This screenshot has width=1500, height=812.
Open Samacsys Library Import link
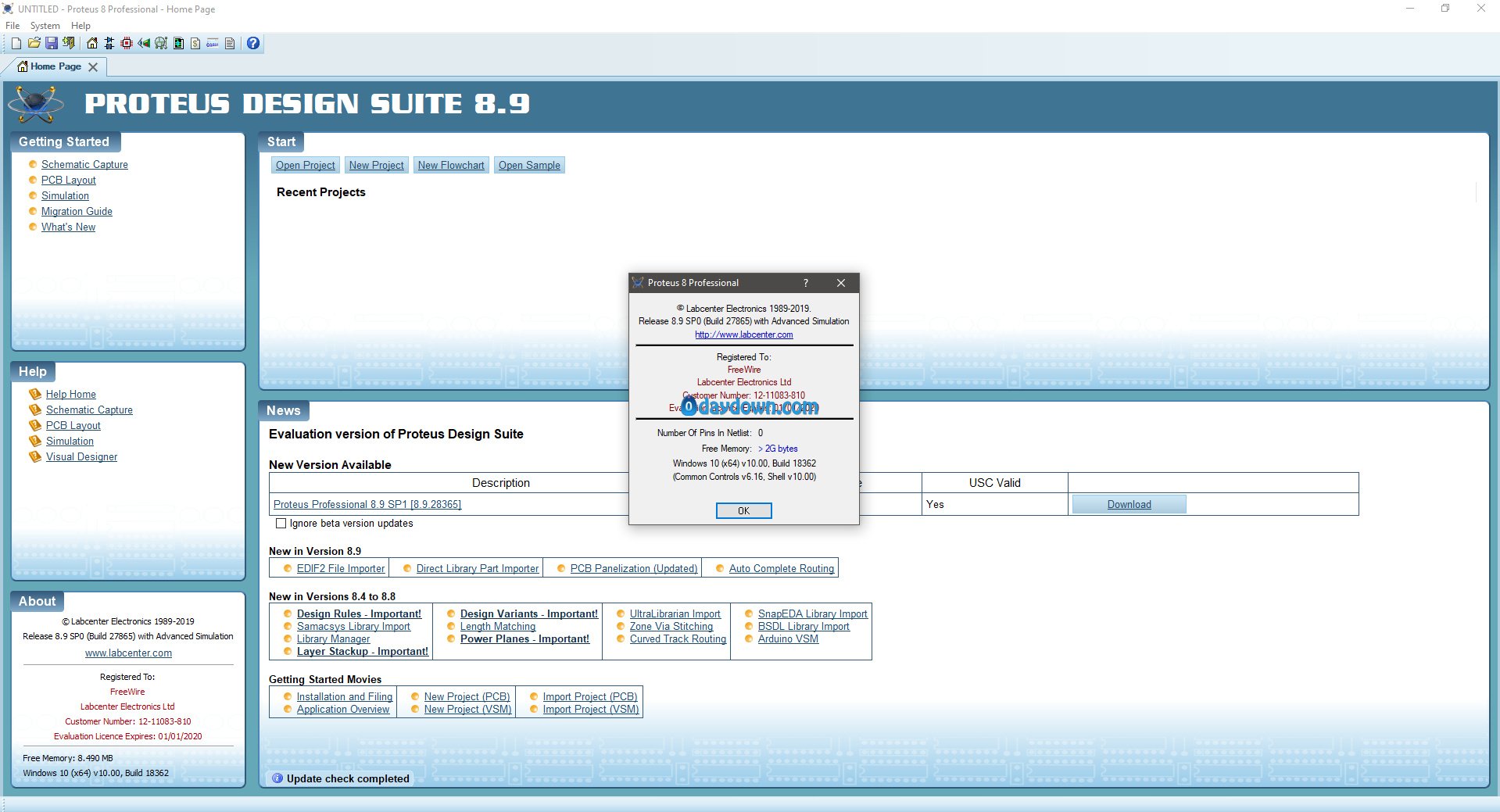tap(353, 627)
